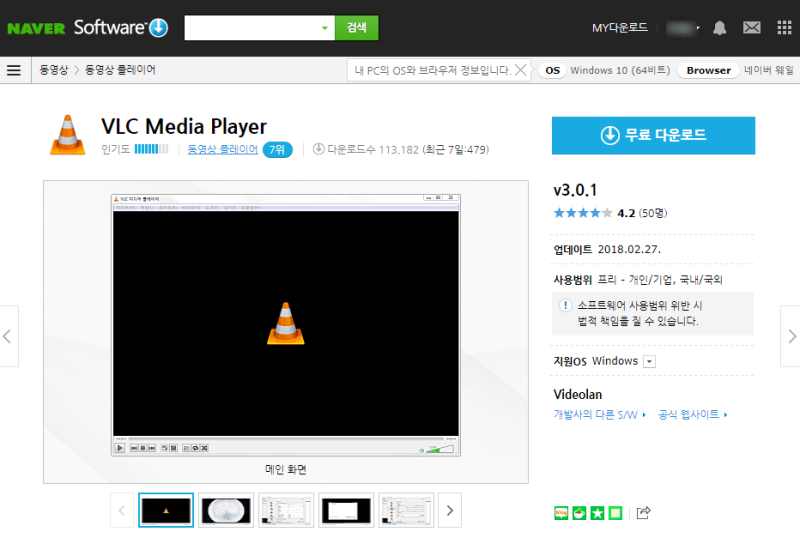The height and width of the screenshot is (544, 800).
Task: Select the fifth preferences thumbnail
Action: 406,510
